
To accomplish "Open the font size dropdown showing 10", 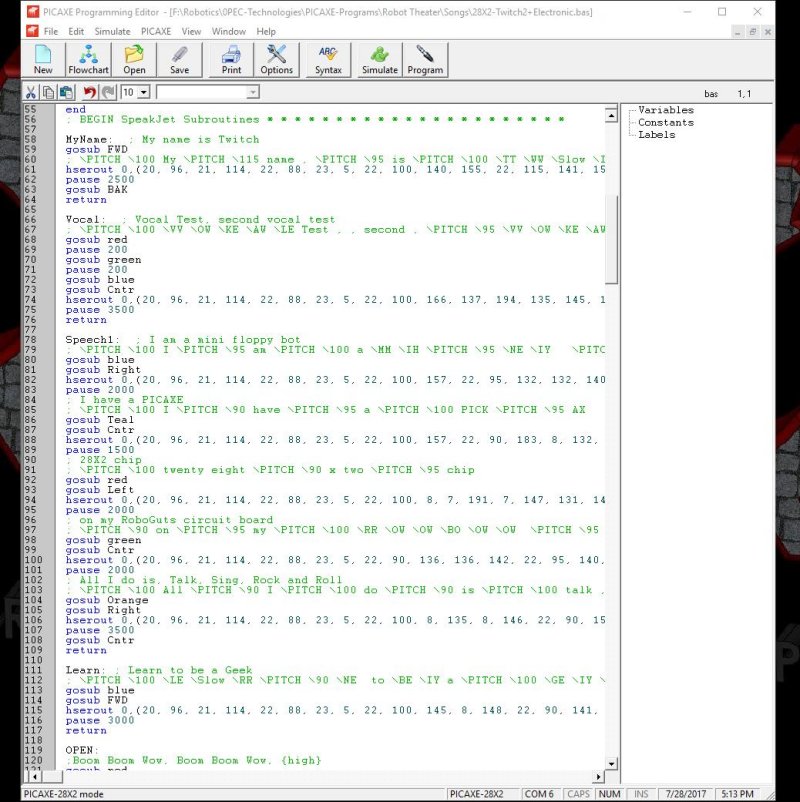I will [144, 92].
